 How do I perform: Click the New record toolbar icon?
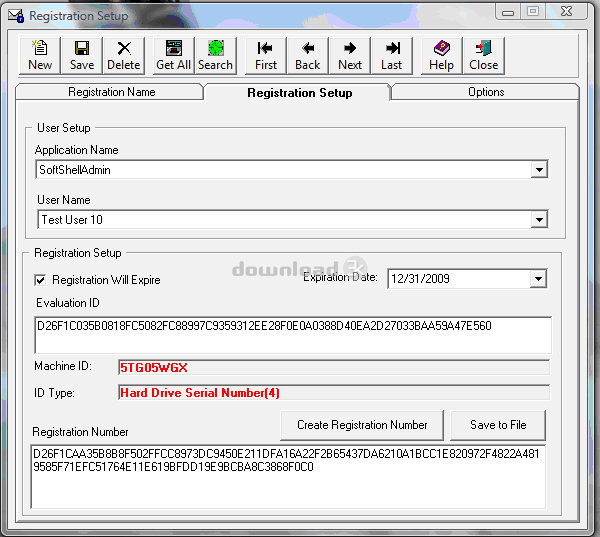(40, 55)
